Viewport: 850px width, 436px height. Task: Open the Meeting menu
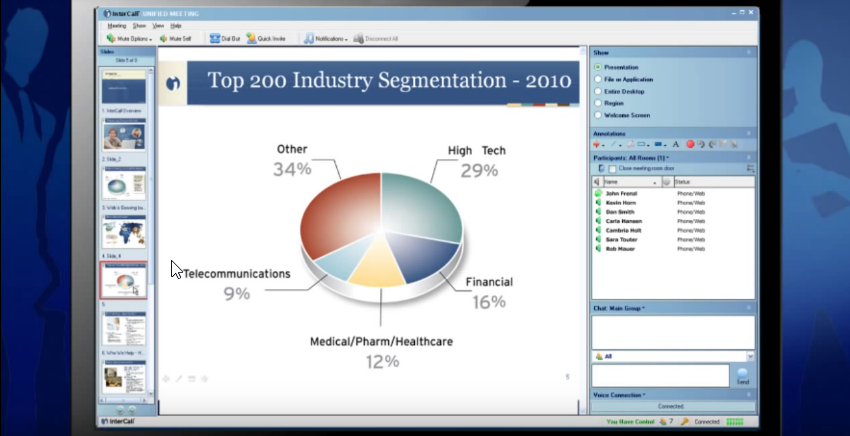(116, 25)
